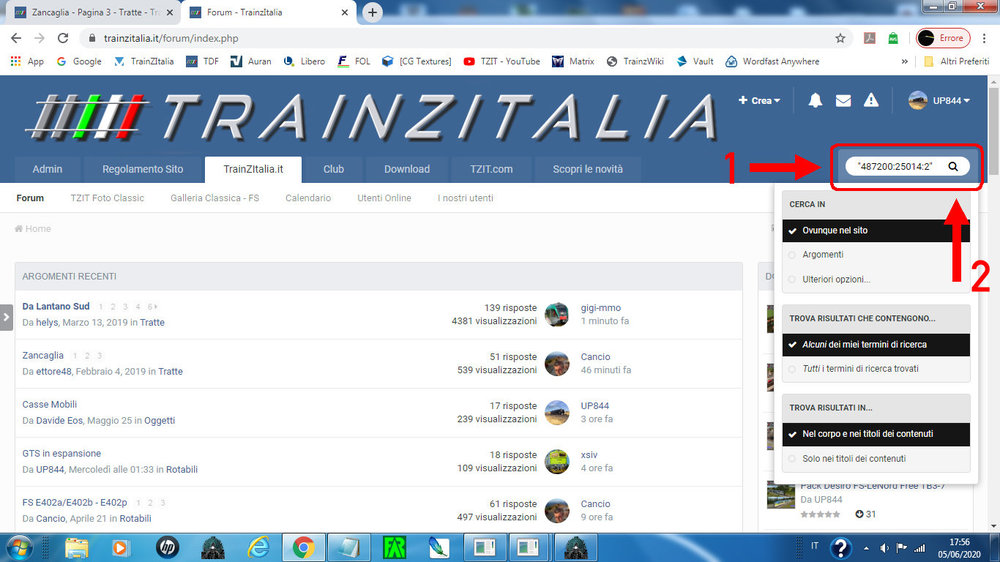Open the 'GTS in espansione' topic

62,454
